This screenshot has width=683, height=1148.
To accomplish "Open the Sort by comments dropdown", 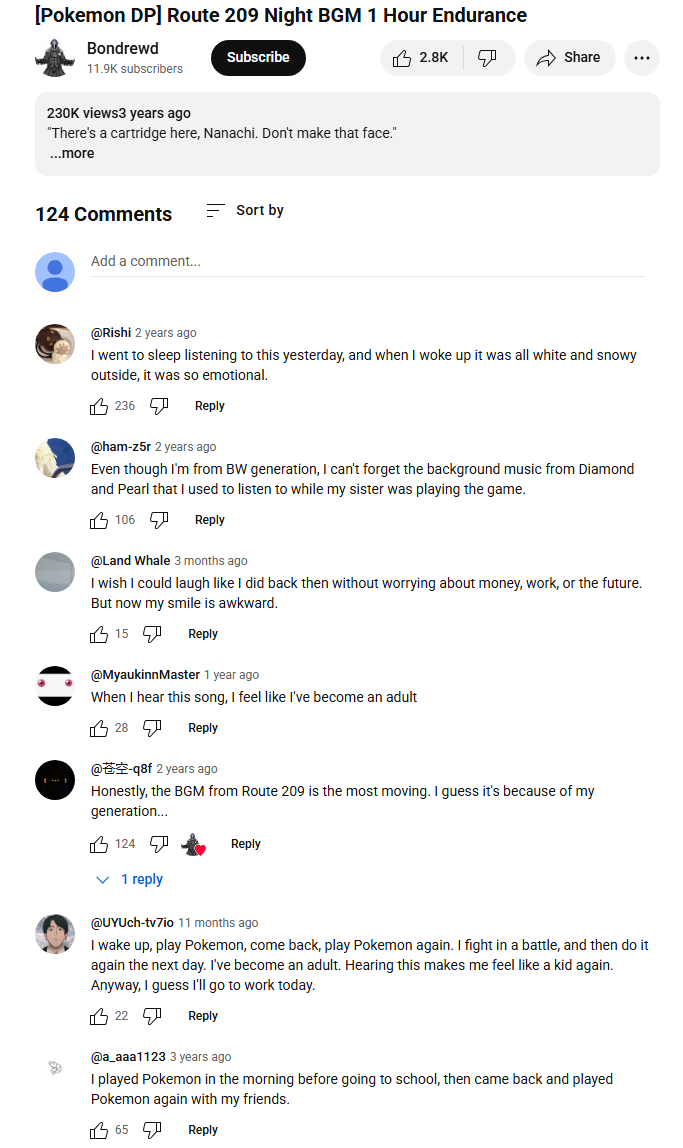I will point(245,210).
